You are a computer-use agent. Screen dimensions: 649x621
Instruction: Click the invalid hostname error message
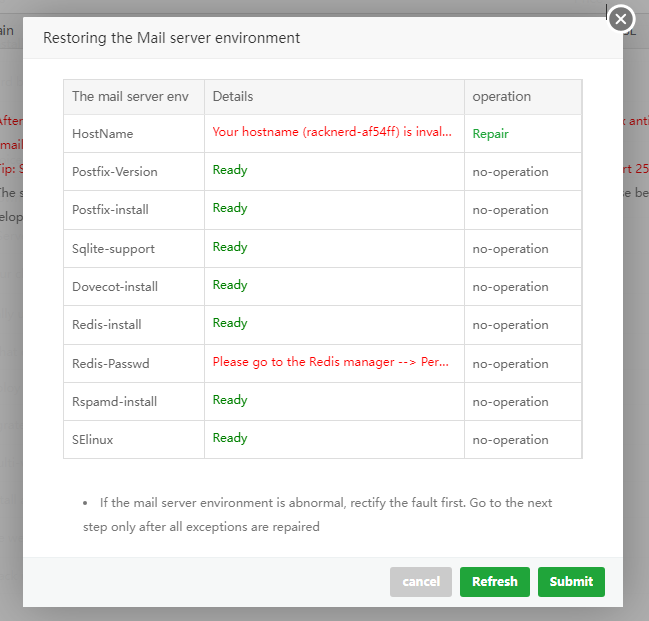[x=332, y=133]
